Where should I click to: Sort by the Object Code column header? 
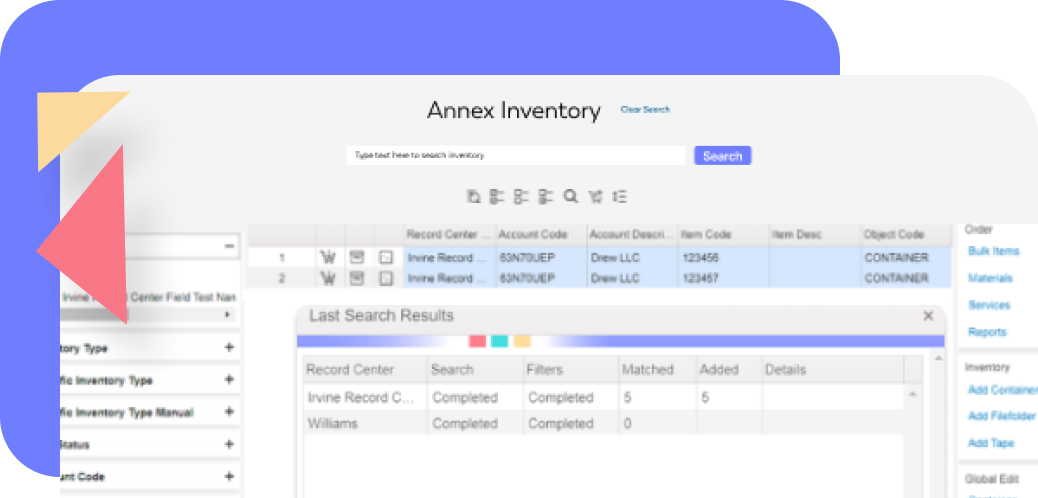pos(906,234)
